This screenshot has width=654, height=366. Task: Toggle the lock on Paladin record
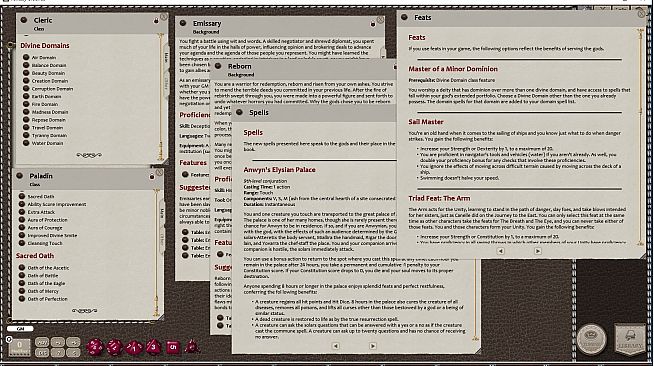[x=152, y=176]
